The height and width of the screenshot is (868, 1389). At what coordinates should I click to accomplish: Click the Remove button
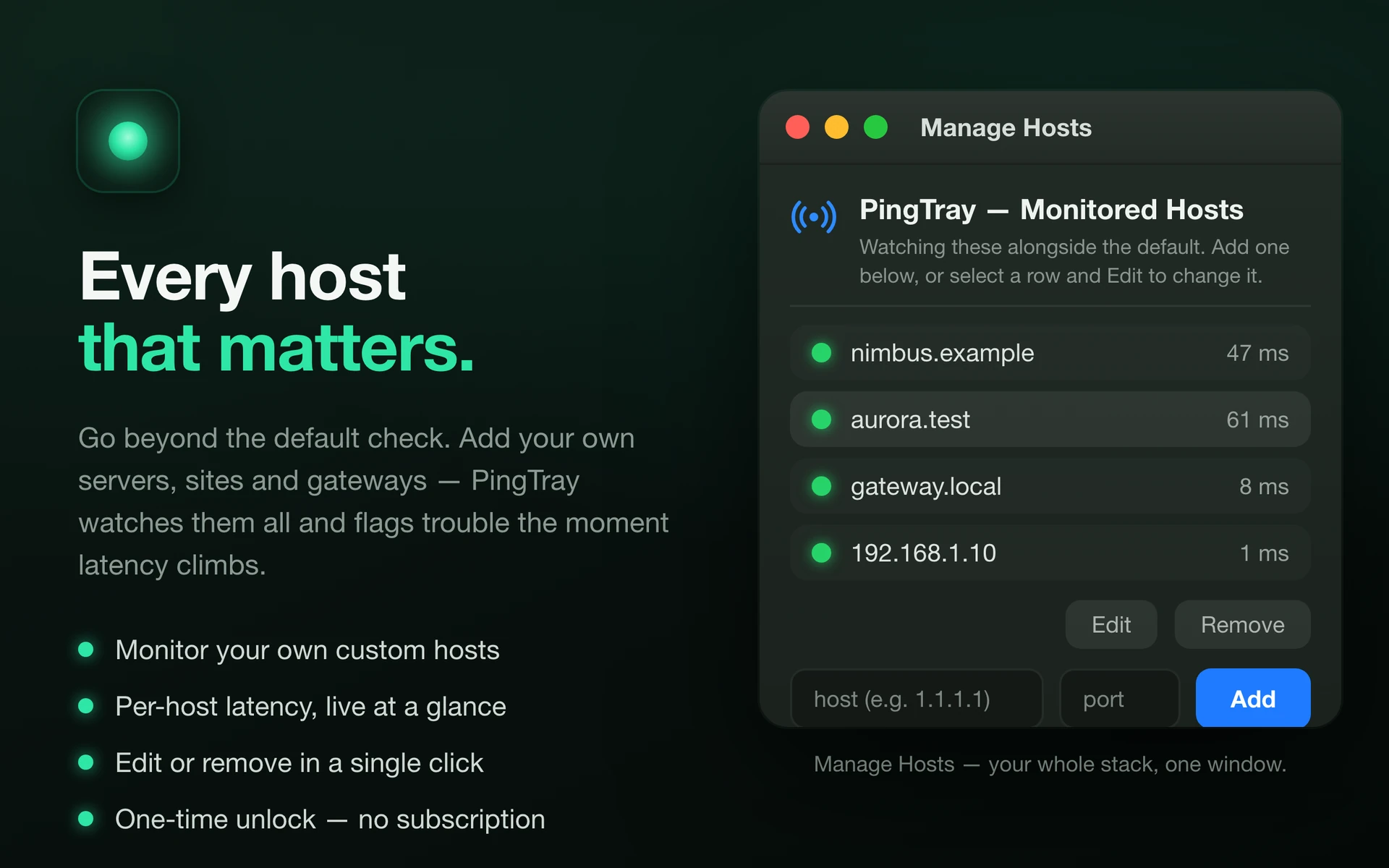pyautogui.click(x=1242, y=624)
